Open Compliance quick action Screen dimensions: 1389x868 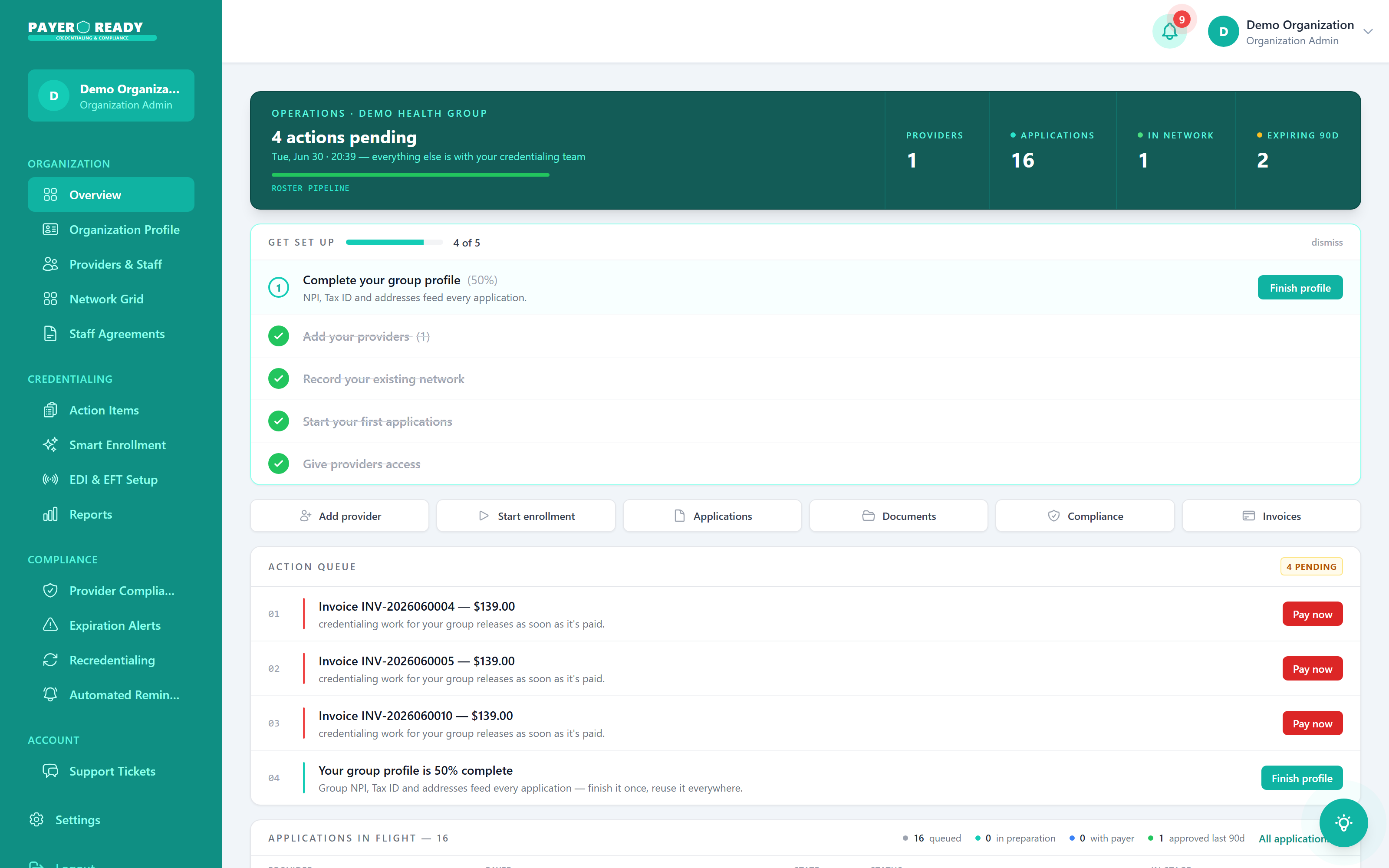pos(1085,516)
